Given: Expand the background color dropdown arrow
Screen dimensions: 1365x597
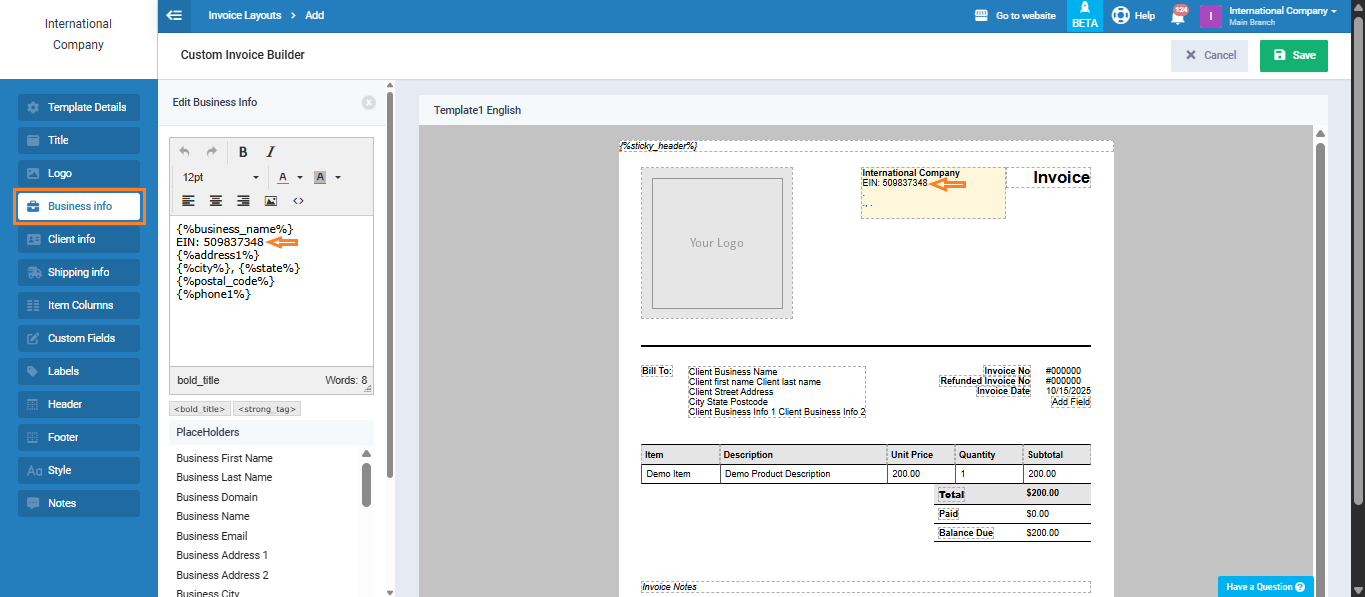Looking at the screenshot, I should (x=338, y=178).
